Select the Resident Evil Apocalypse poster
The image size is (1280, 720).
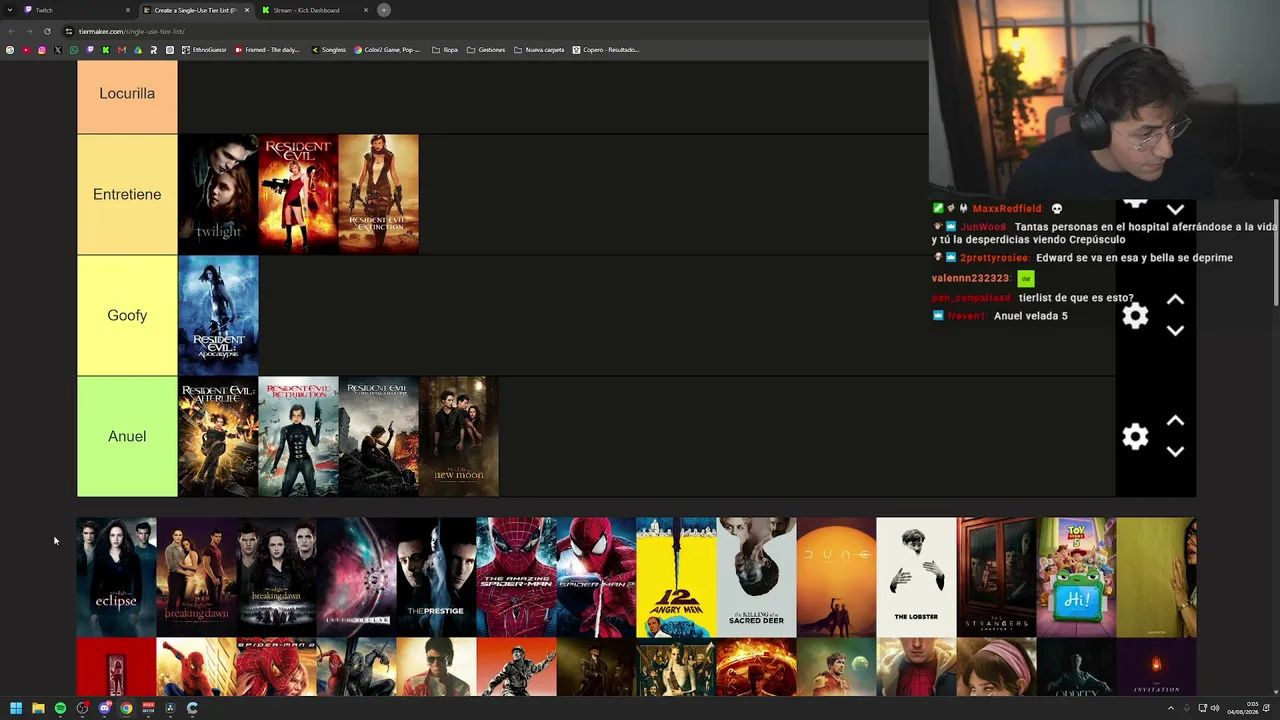coord(218,316)
